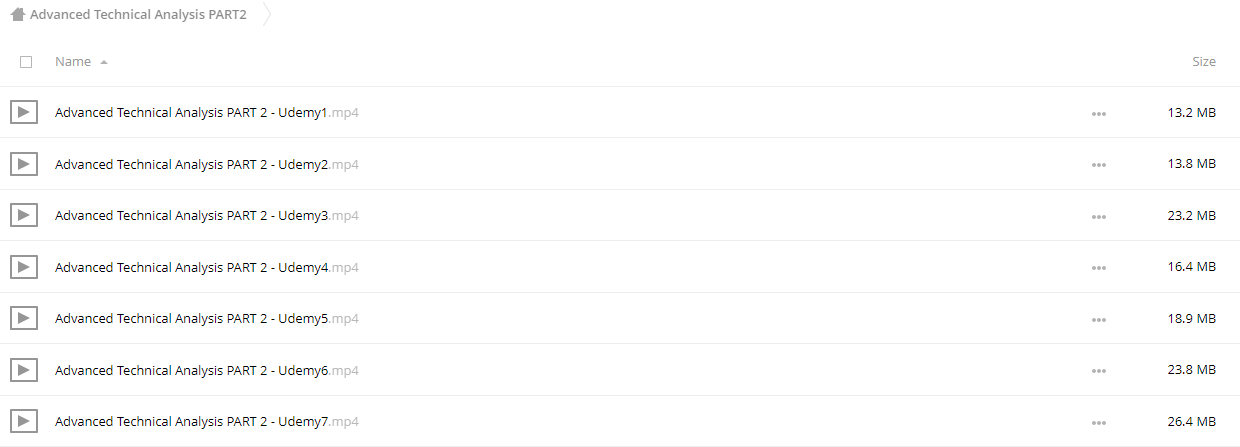Click the video play icon for Udemy3.mp4
The image size is (1240, 447).
point(24,215)
